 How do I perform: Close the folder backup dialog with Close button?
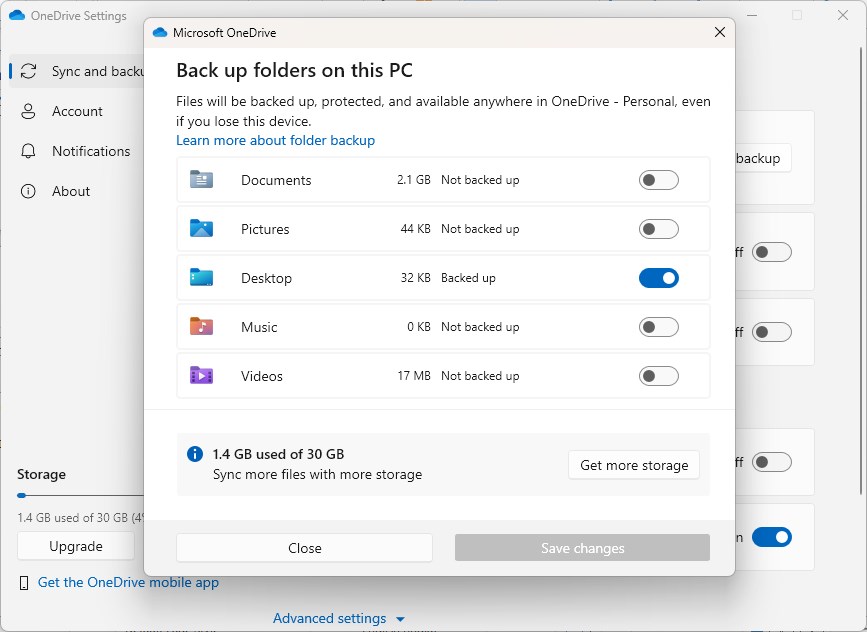[304, 548]
